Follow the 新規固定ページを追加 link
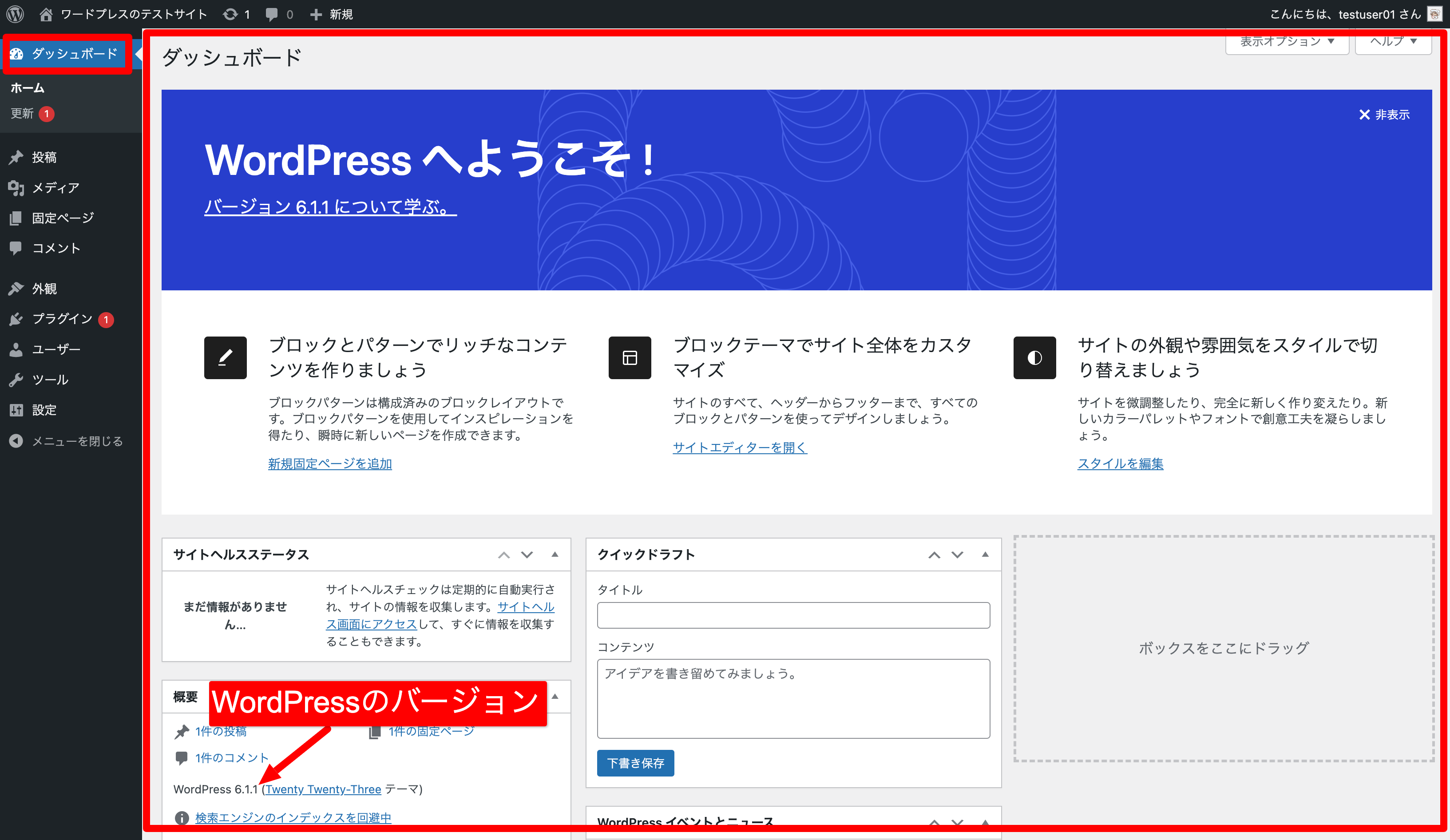 tap(330, 464)
